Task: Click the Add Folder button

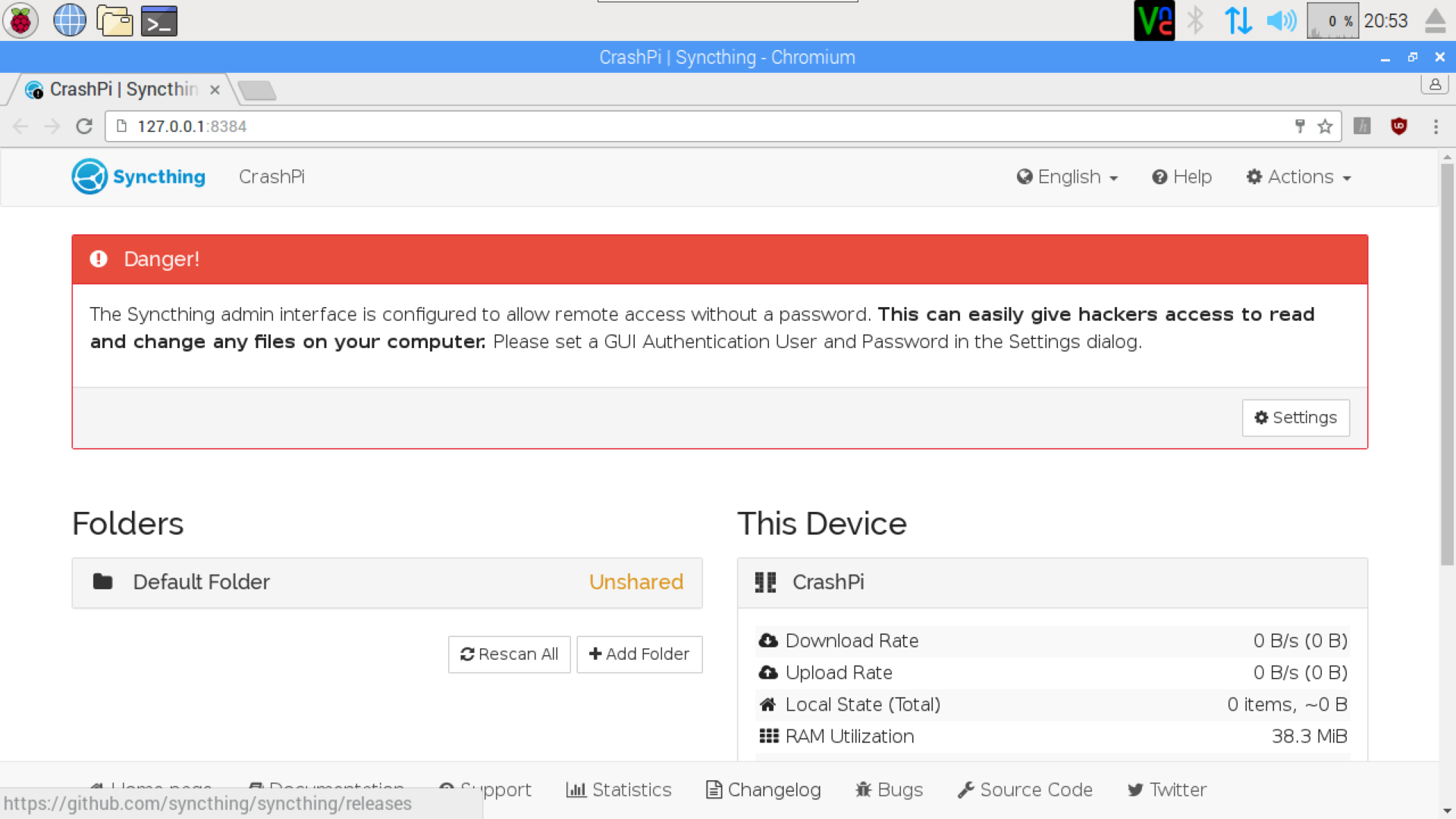Action: pos(639,654)
